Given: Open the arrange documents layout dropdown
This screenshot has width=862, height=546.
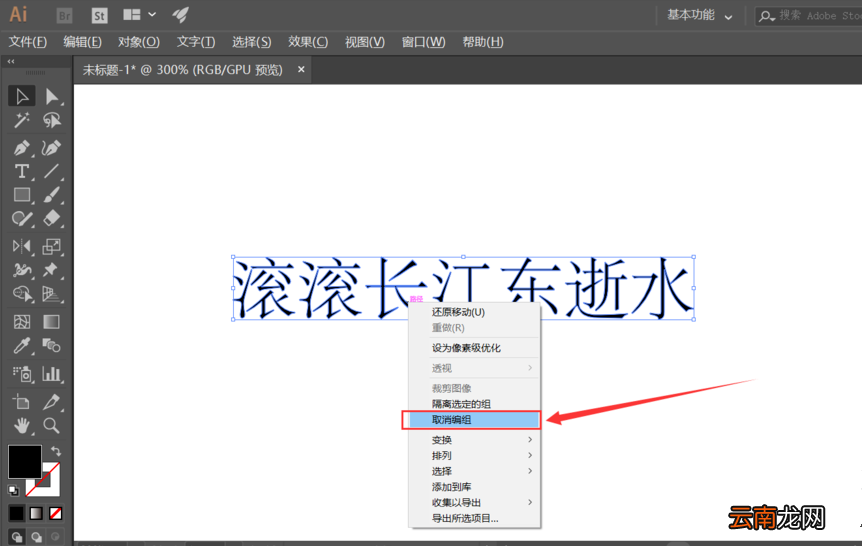Looking at the screenshot, I should point(139,15).
